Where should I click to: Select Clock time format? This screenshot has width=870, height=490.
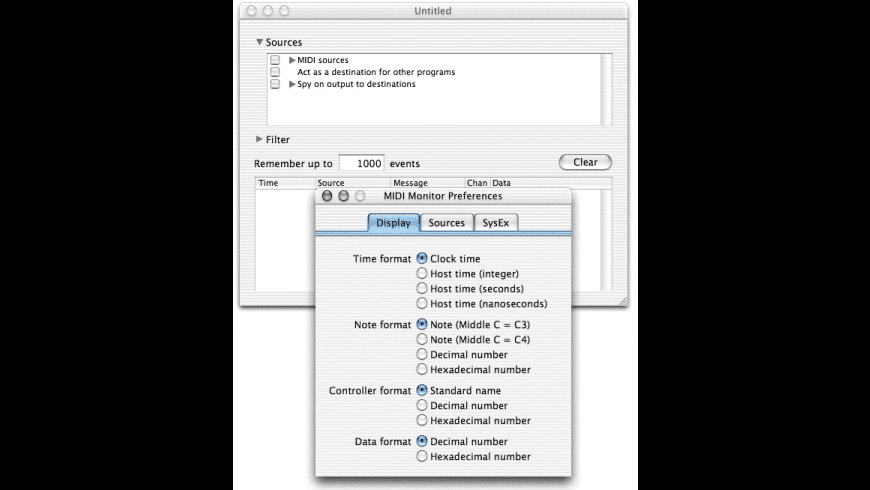pos(422,258)
